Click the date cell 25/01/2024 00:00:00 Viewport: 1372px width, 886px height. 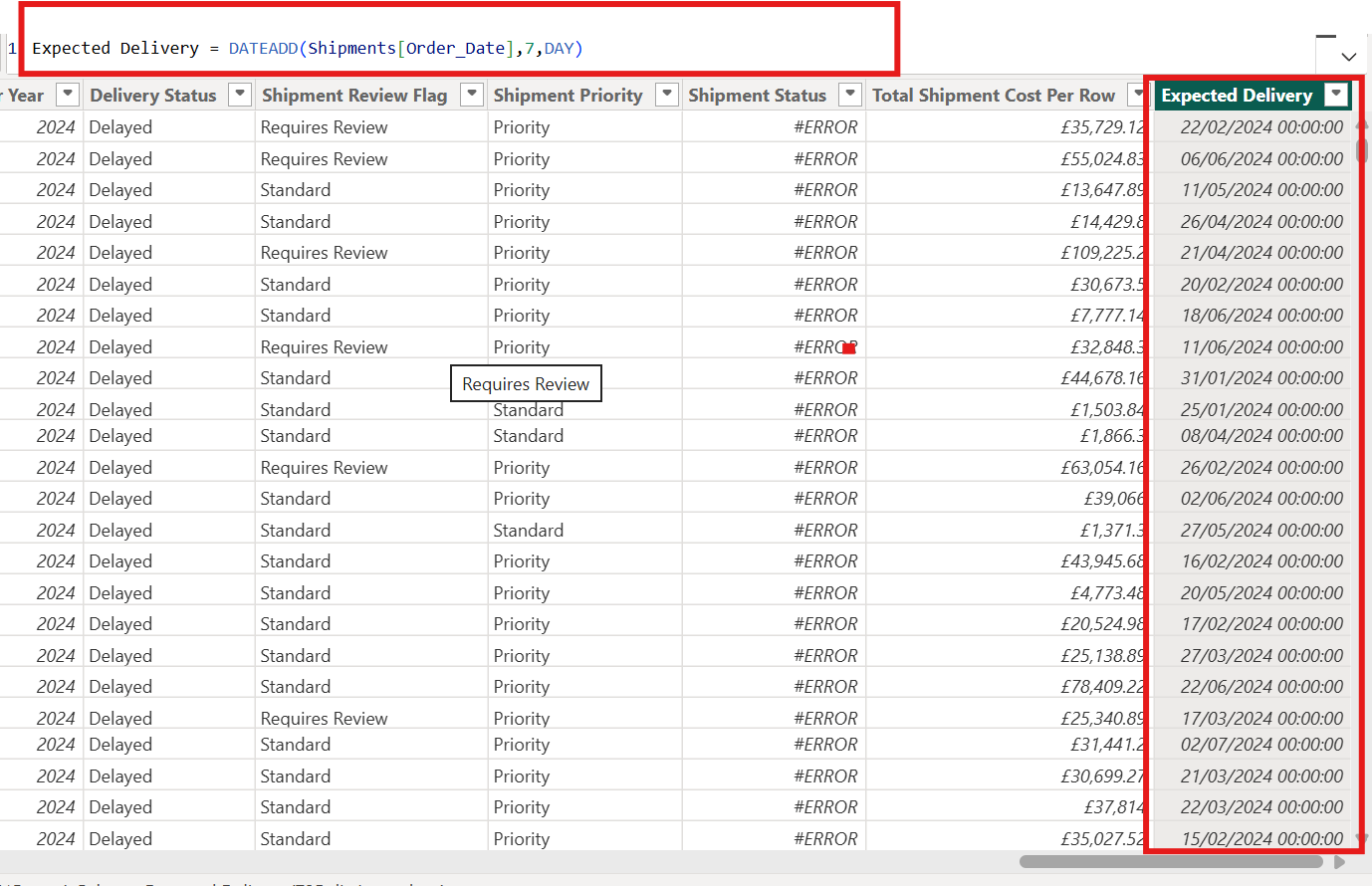coord(1261,409)
